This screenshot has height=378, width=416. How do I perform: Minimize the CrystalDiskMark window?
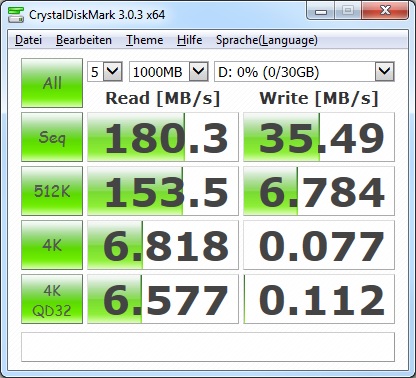pyautogui.click(x=321, y=11)
